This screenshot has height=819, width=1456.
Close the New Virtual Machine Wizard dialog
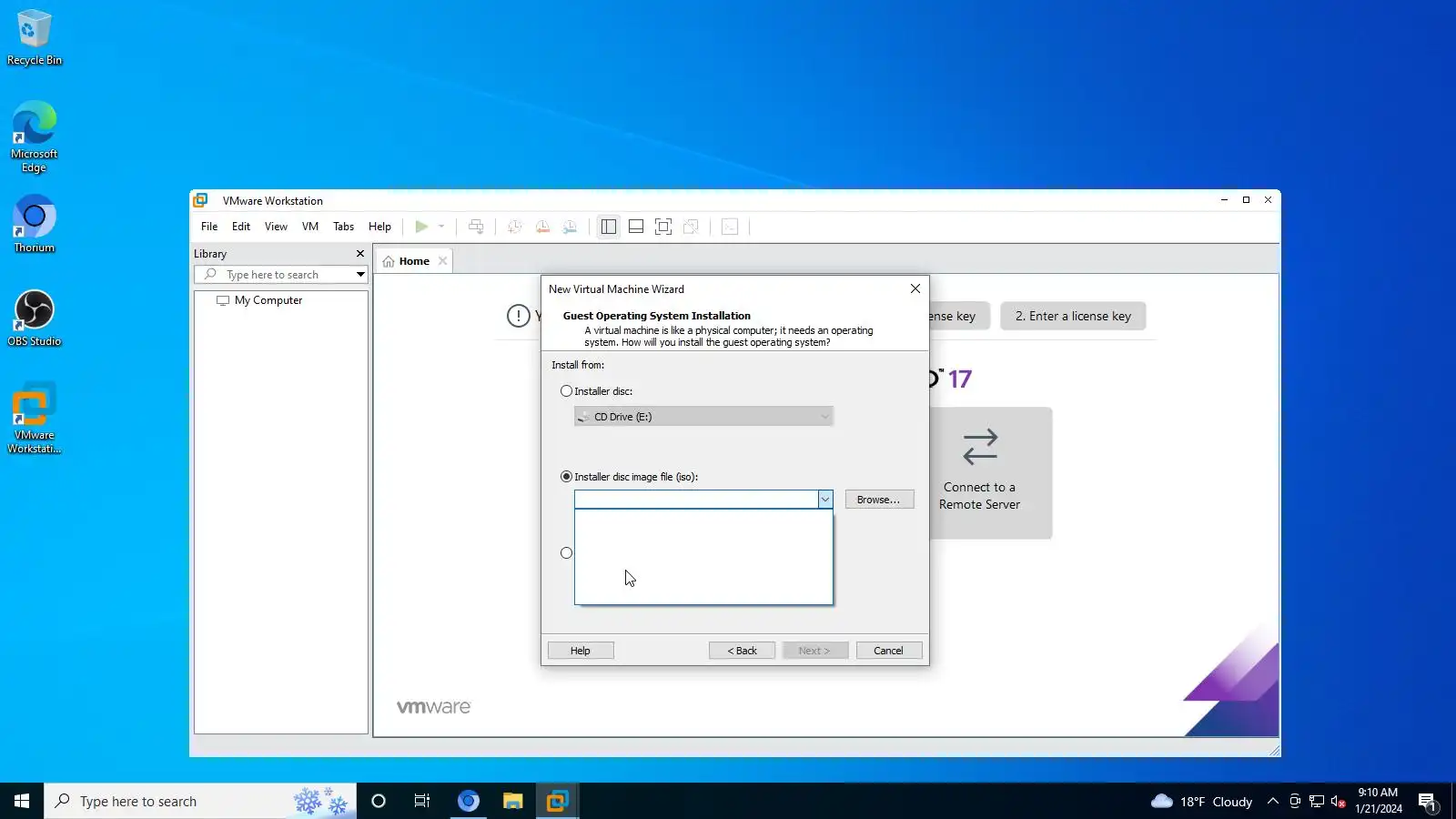click(x=915, y=289)
